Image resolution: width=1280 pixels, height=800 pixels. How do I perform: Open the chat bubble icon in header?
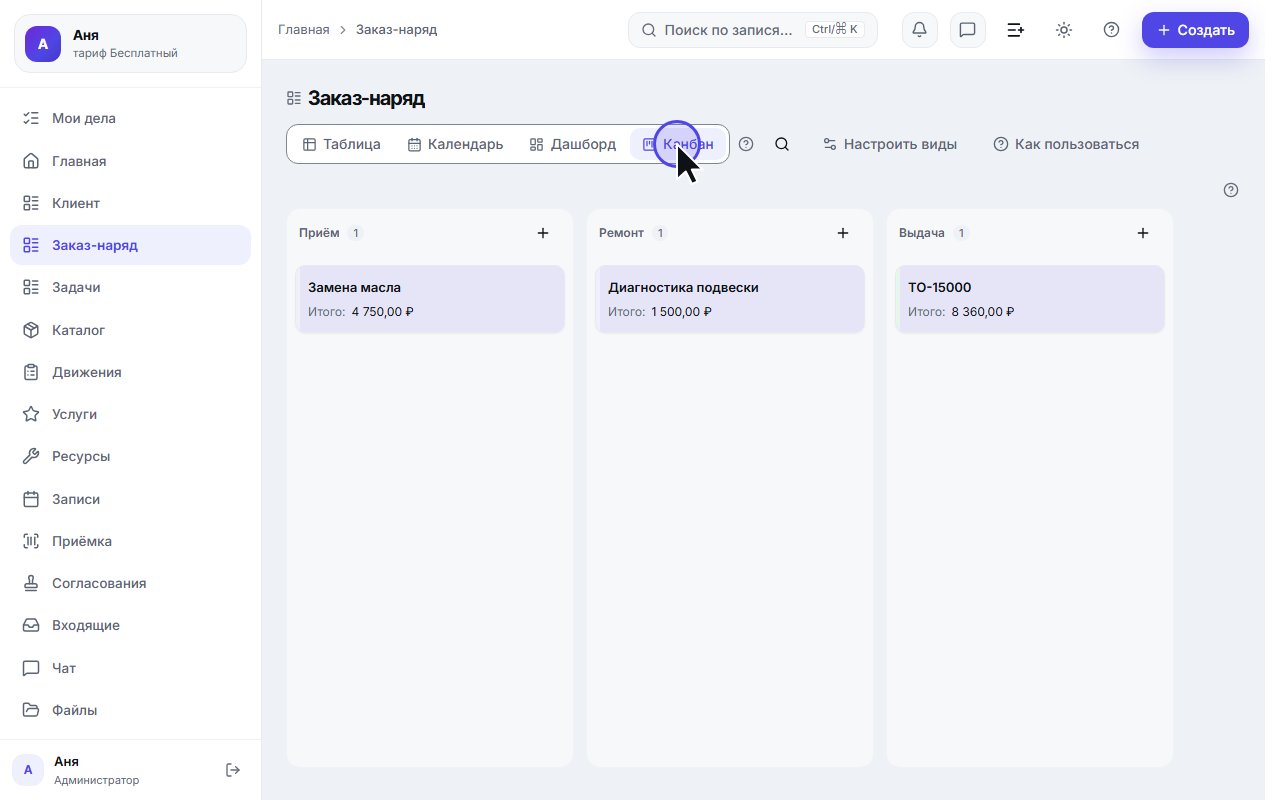click(967, 30)
